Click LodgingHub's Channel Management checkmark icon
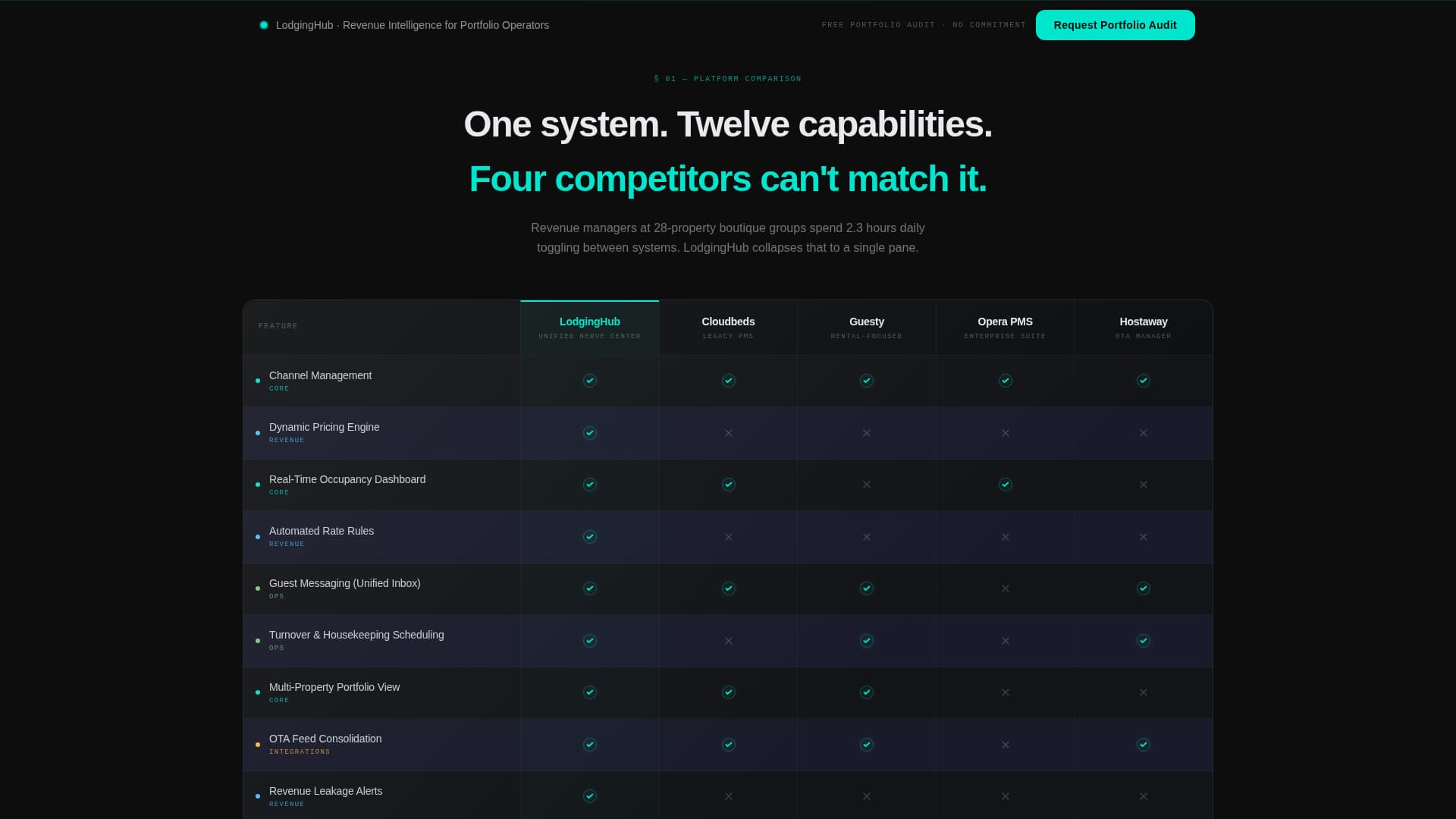 tap(590, 381)
